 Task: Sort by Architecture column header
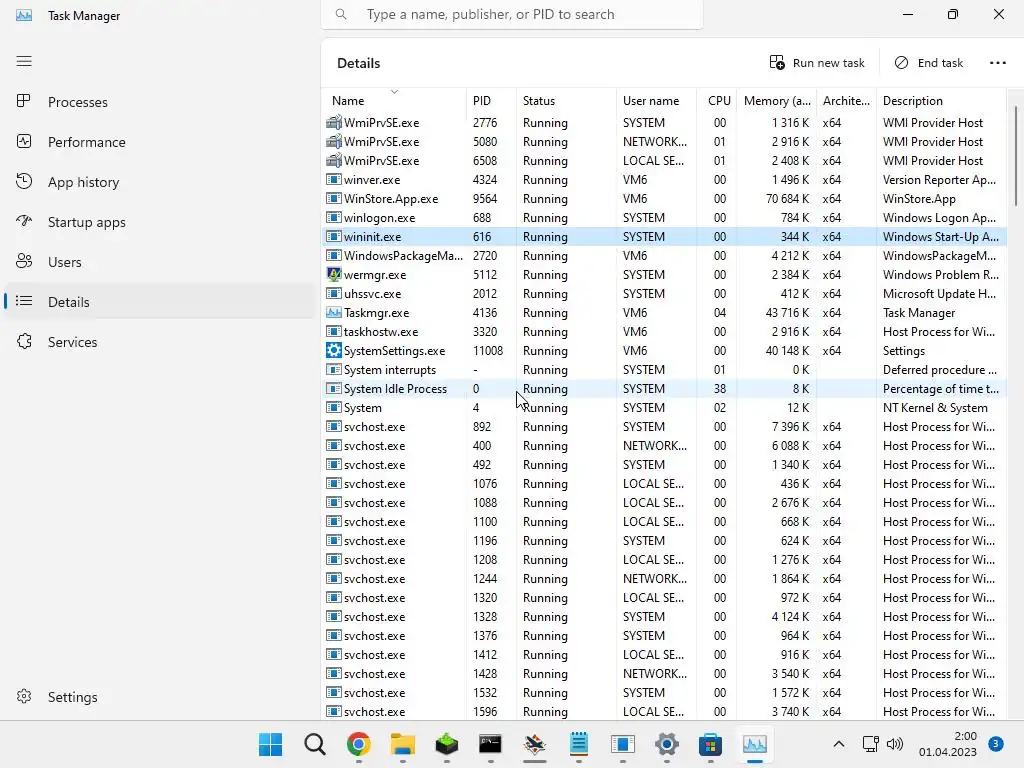click(846, 101)
